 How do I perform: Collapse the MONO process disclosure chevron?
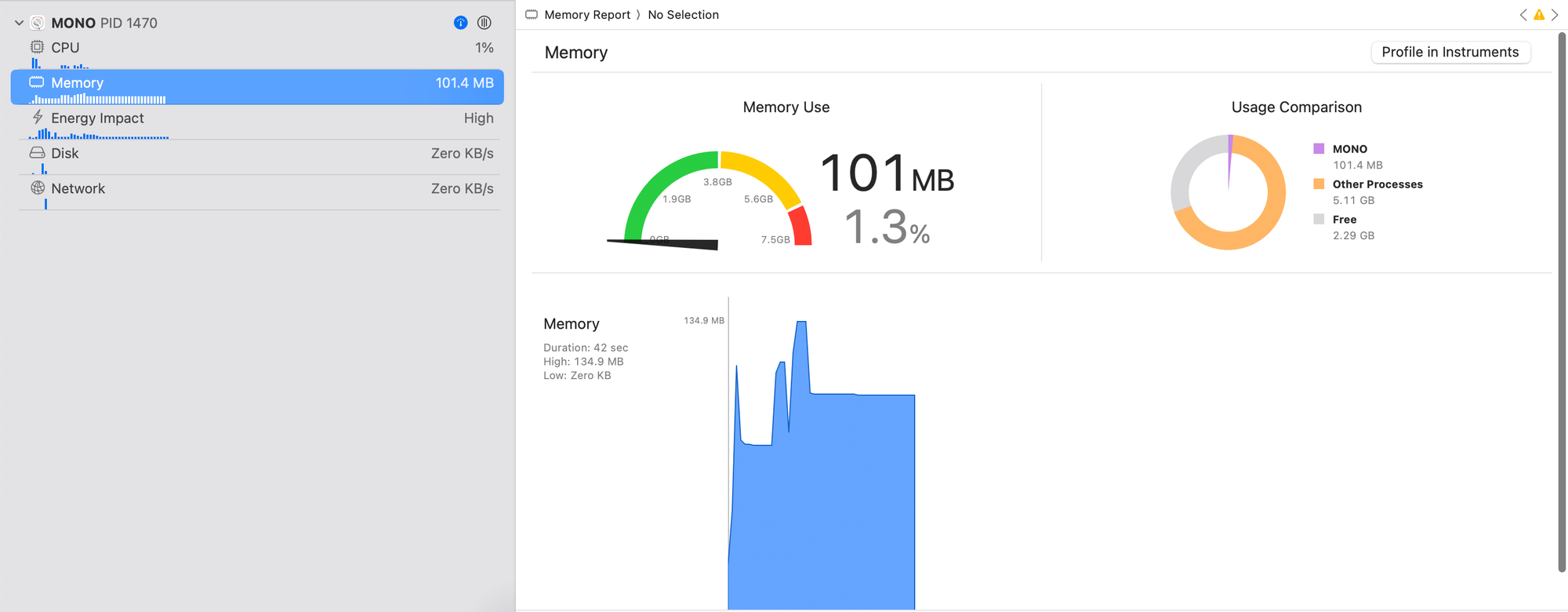(19, 23)
